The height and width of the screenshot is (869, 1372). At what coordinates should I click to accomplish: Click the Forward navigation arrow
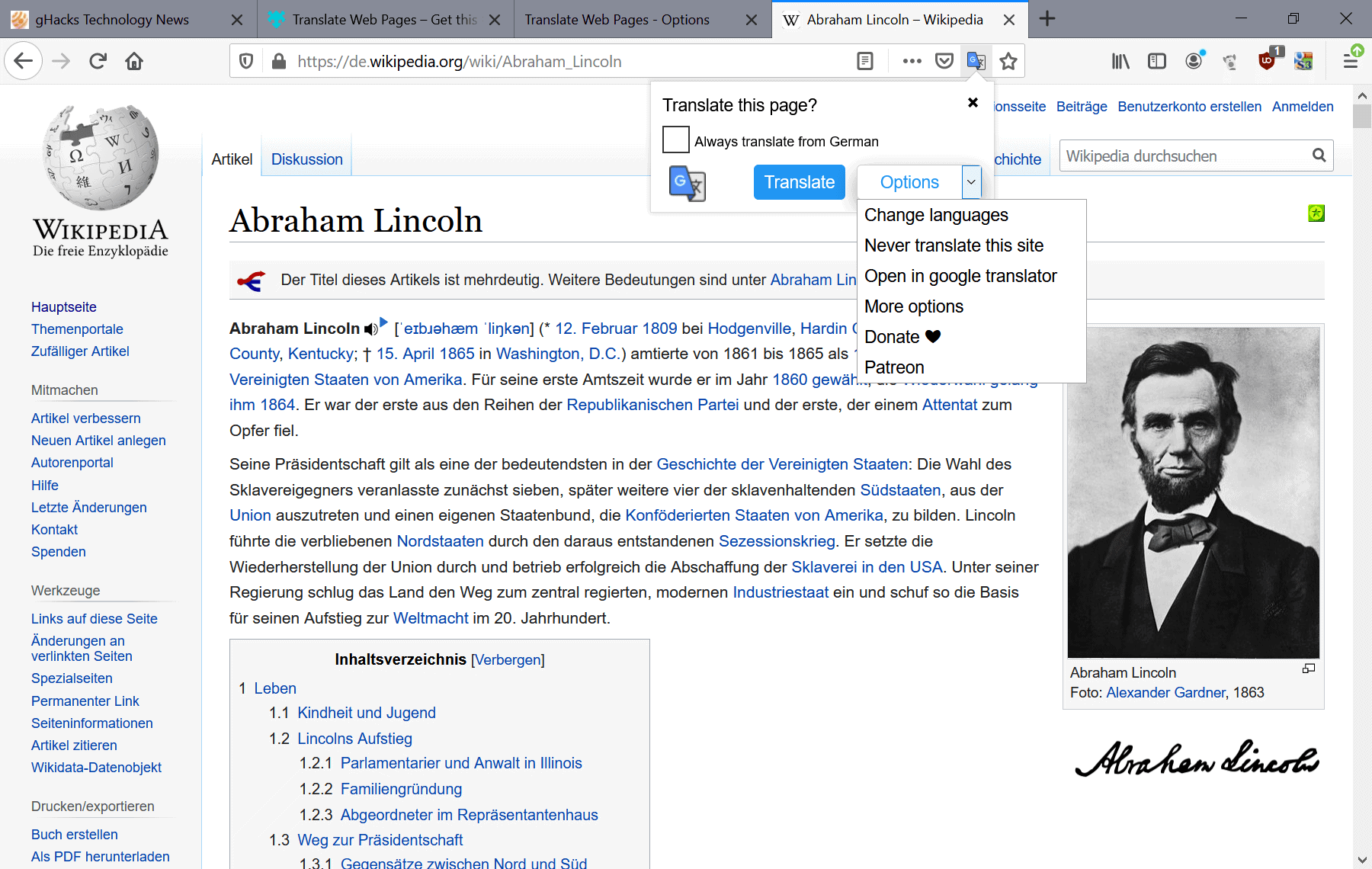61,61
